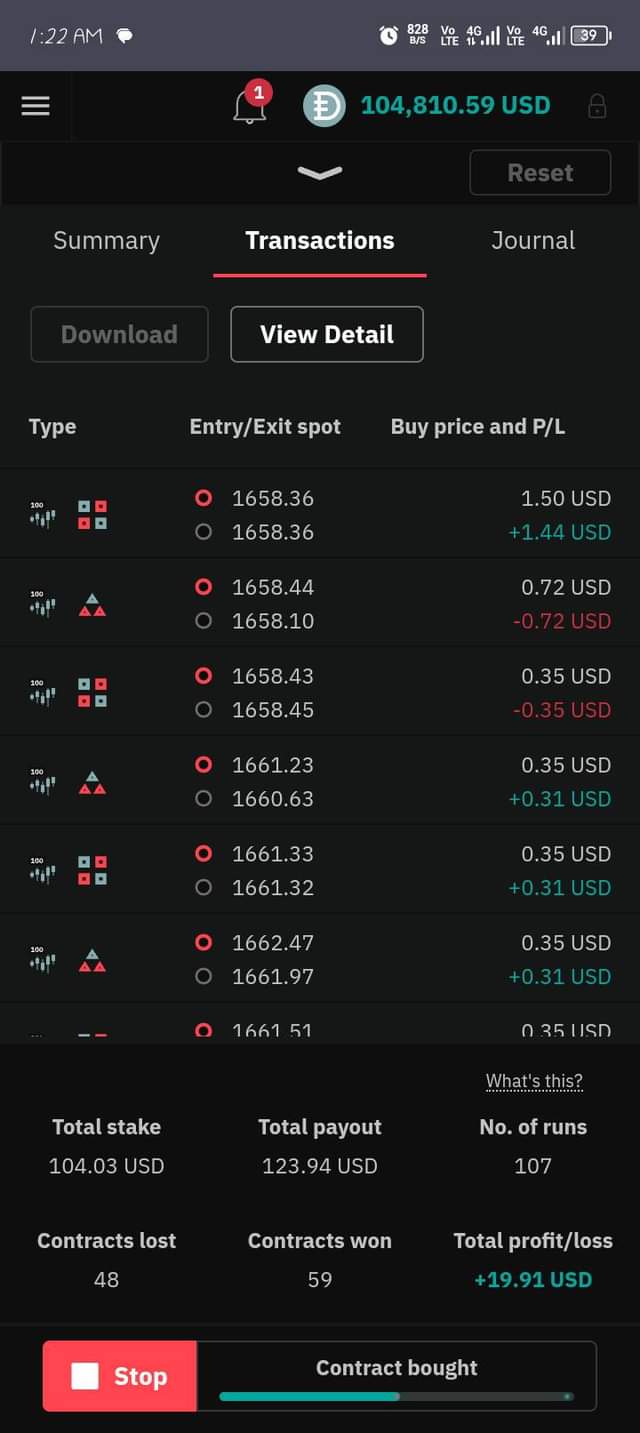The width and height of the screenshot is (640, 1433).
Task: Open the hamburger menu
Action: (x=35, y=106)
